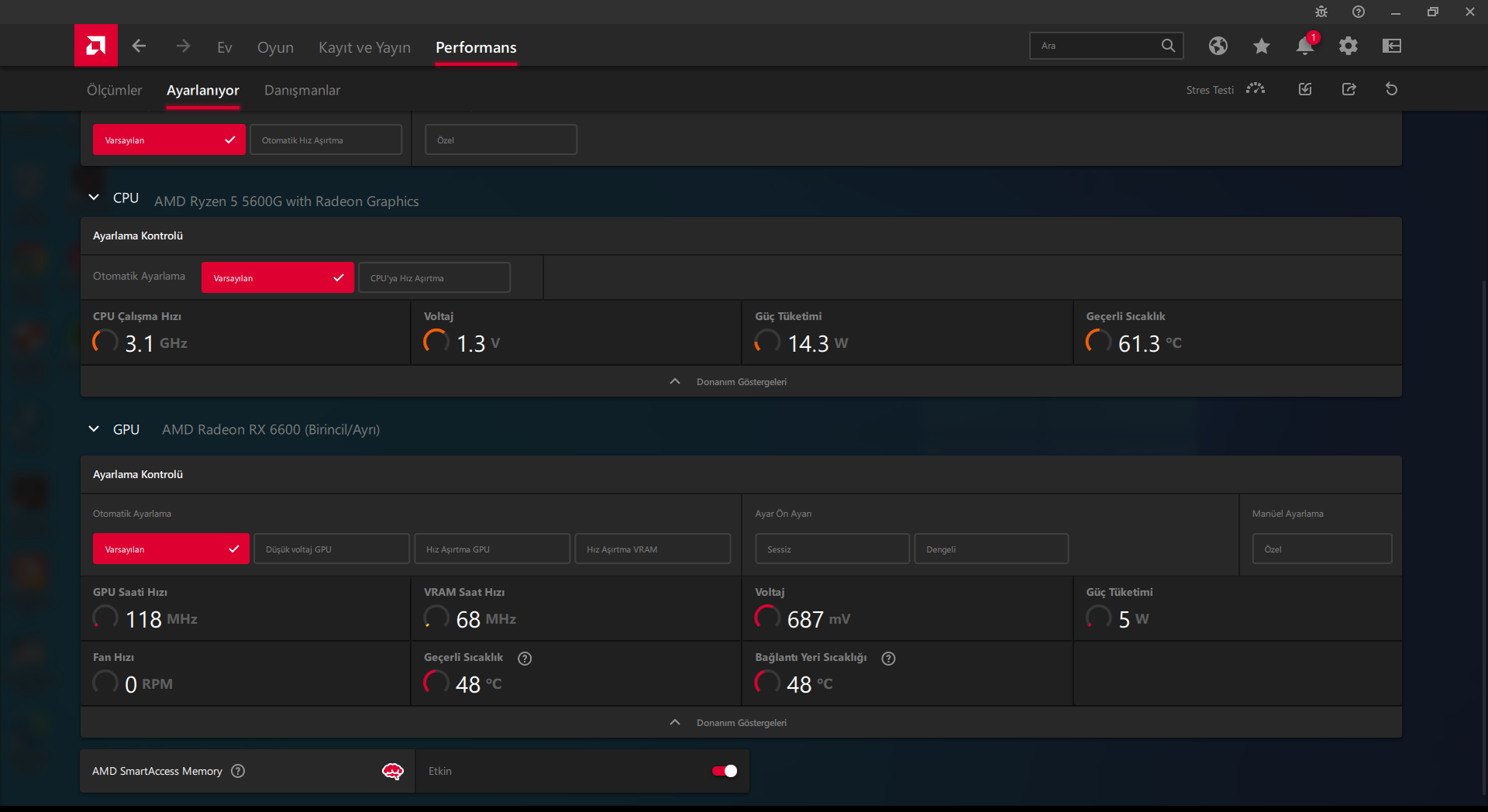The width and height of the screenshot is (1488, 812).
Task: Click the bug report icon
Action: [x=1321, y=12]
